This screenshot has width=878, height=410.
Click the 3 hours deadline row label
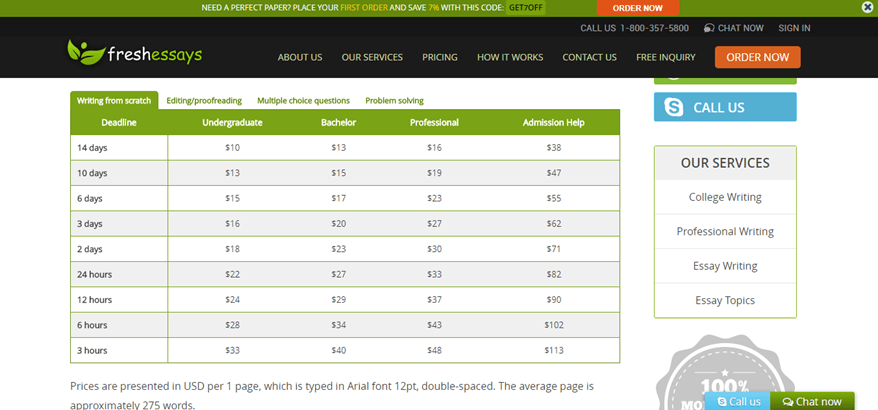click(x=92, y=350)
